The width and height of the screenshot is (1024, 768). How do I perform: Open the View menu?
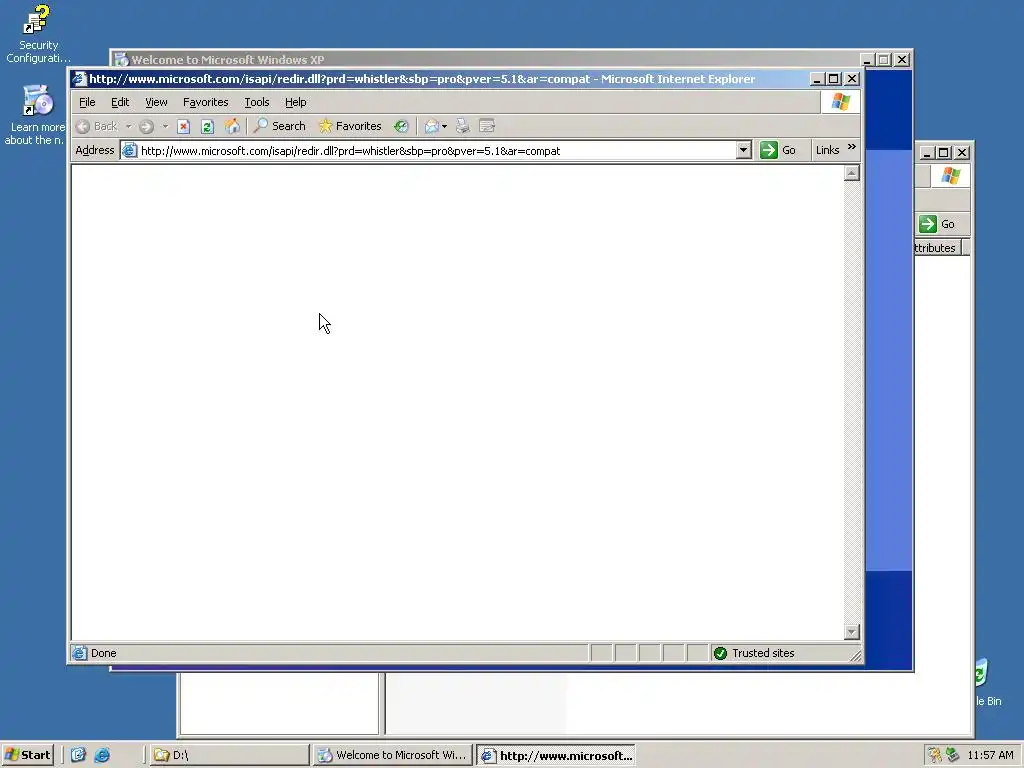156,102
